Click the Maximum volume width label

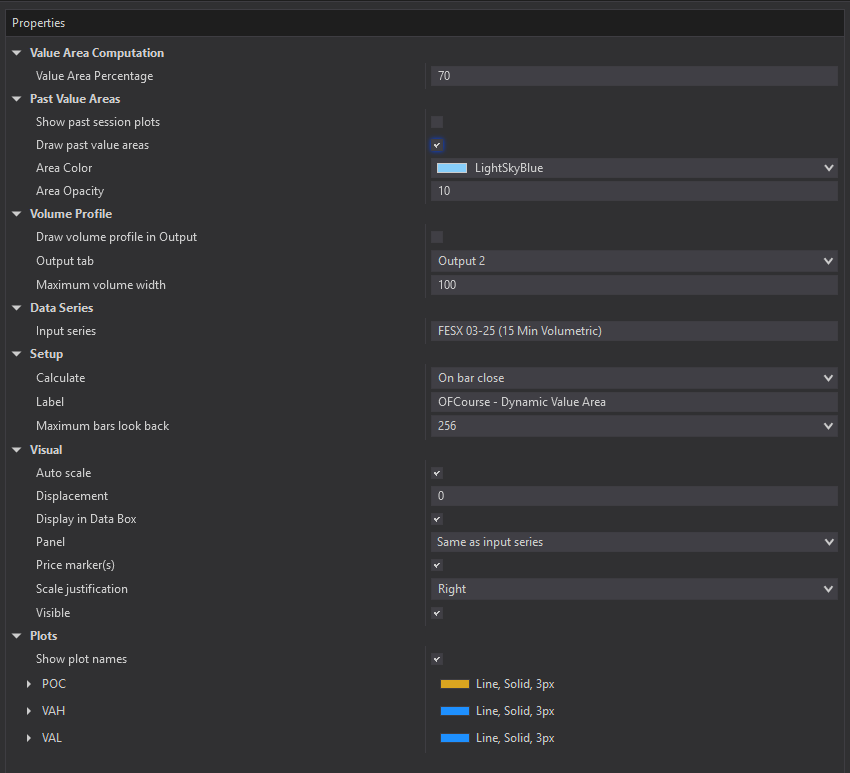point(101,285)
